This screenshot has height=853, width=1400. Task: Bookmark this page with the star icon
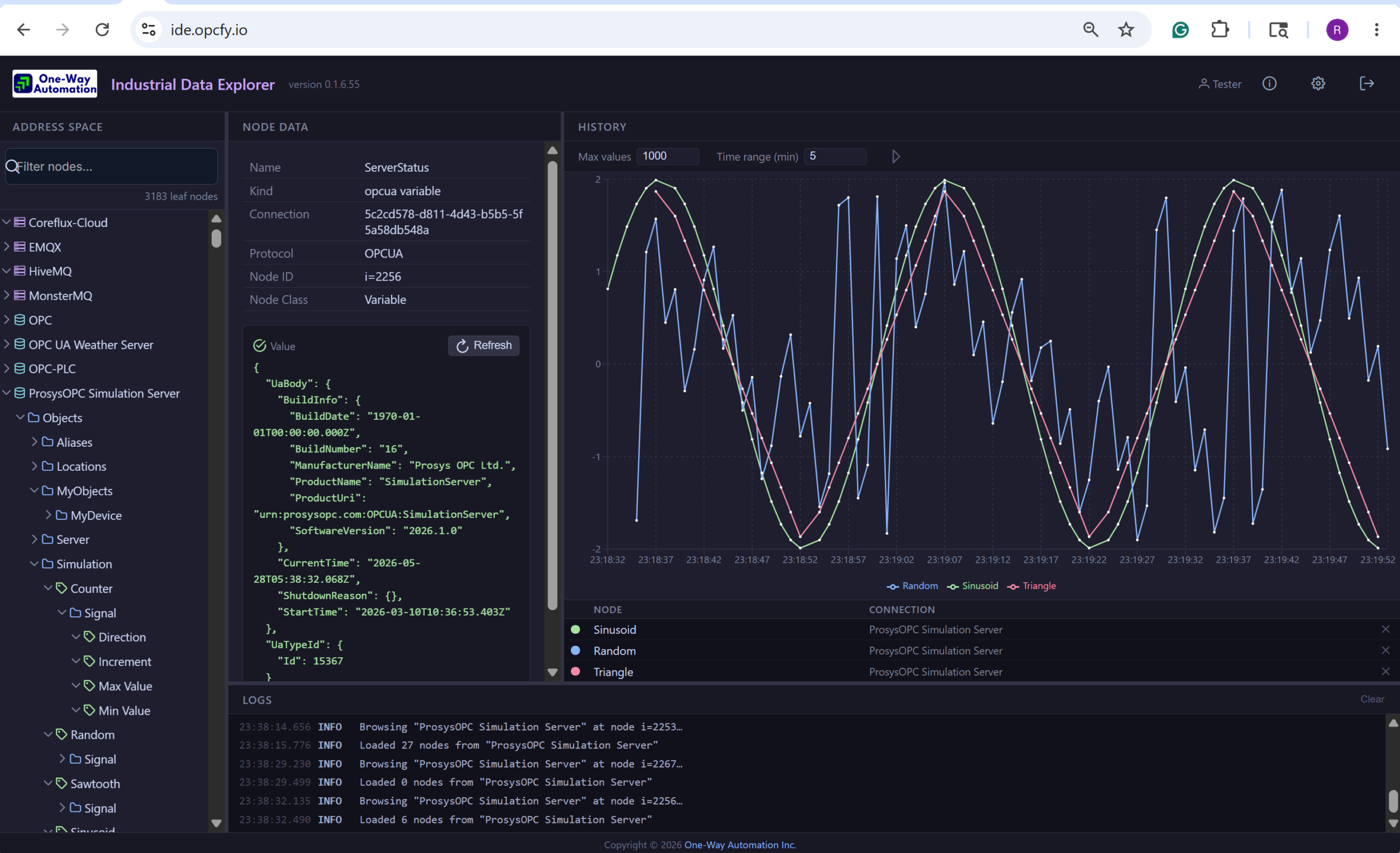coord(1126,30)
